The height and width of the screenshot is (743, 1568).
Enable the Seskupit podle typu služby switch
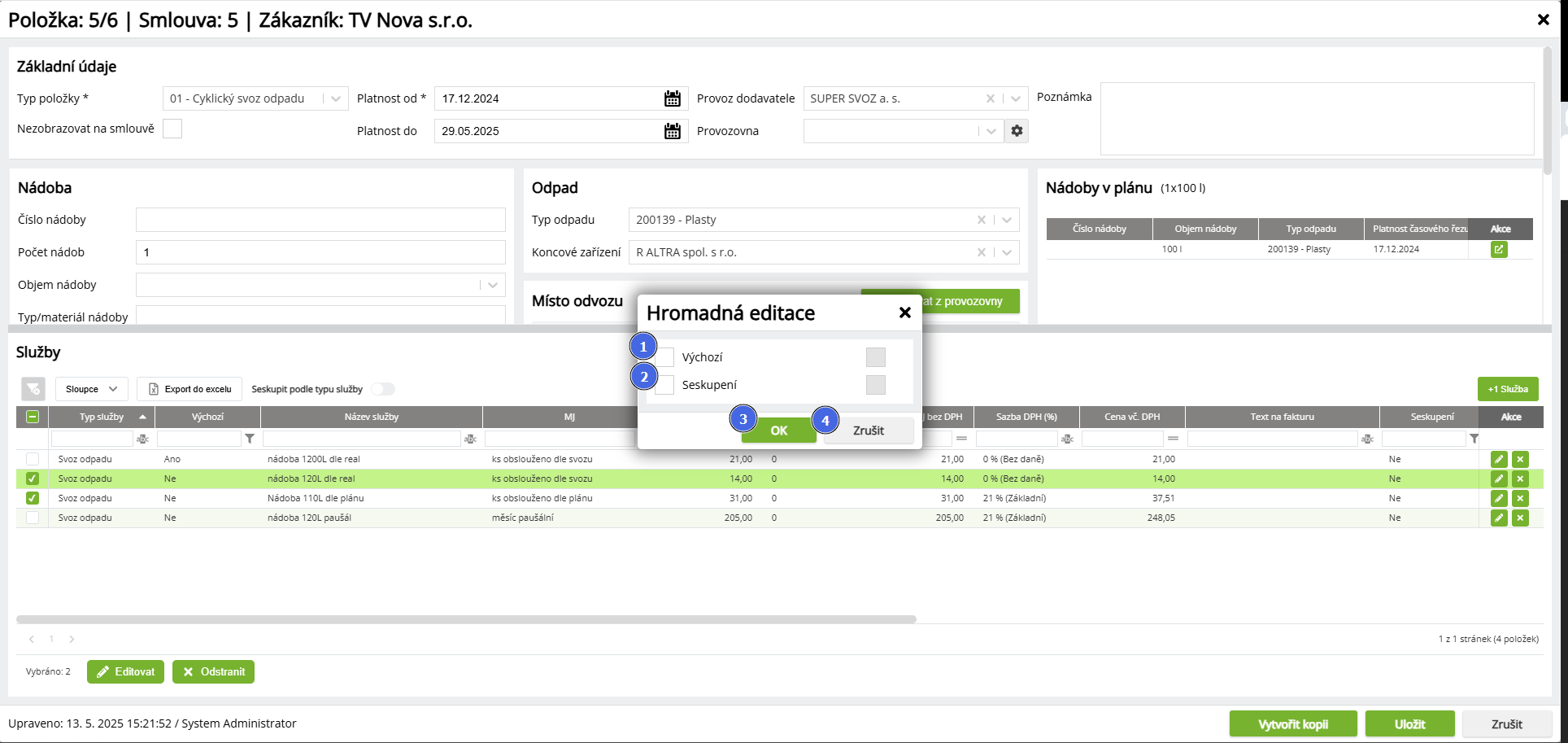coord(383,389)
